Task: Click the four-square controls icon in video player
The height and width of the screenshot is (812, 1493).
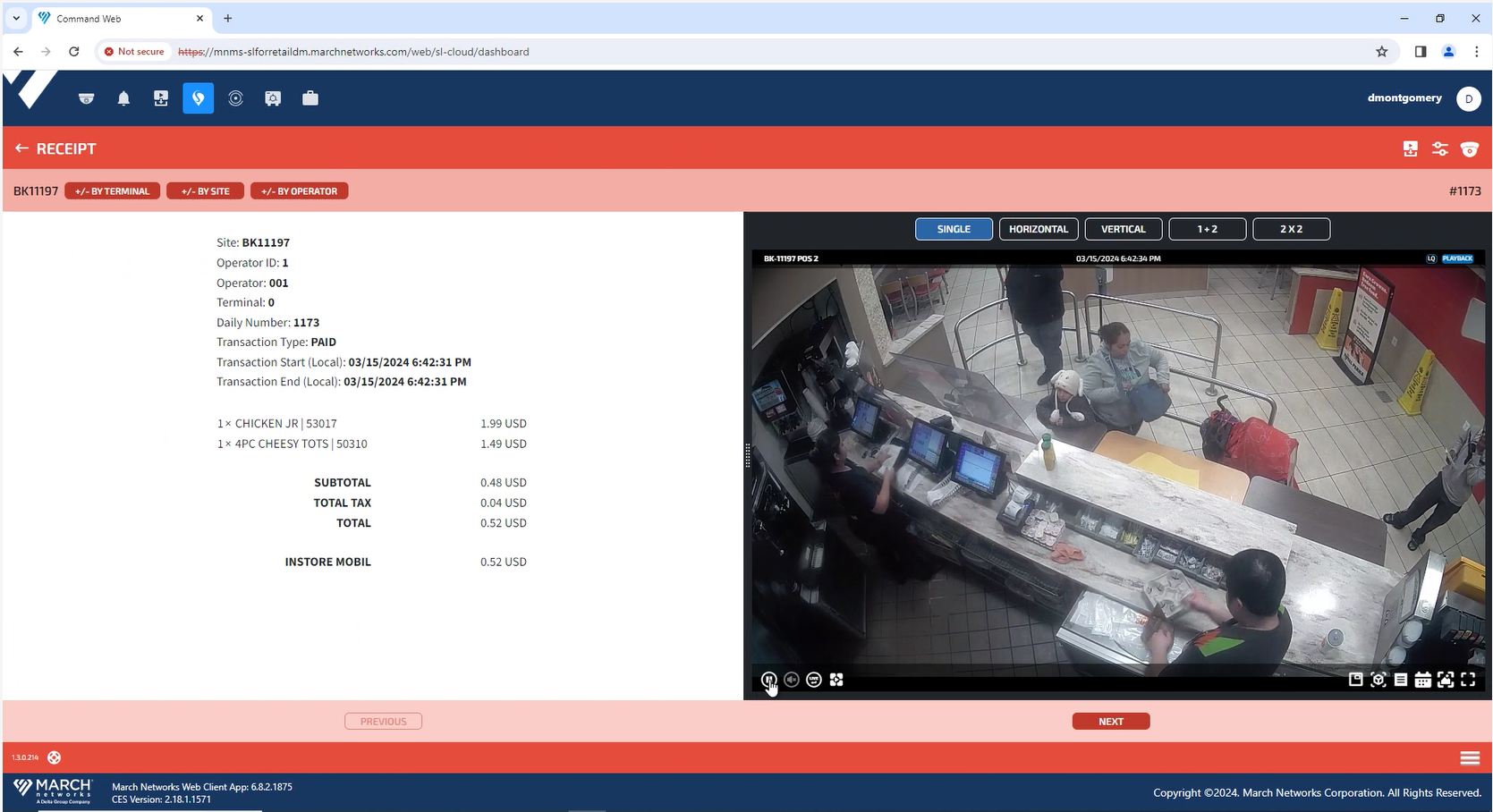Action: (836, 680)
